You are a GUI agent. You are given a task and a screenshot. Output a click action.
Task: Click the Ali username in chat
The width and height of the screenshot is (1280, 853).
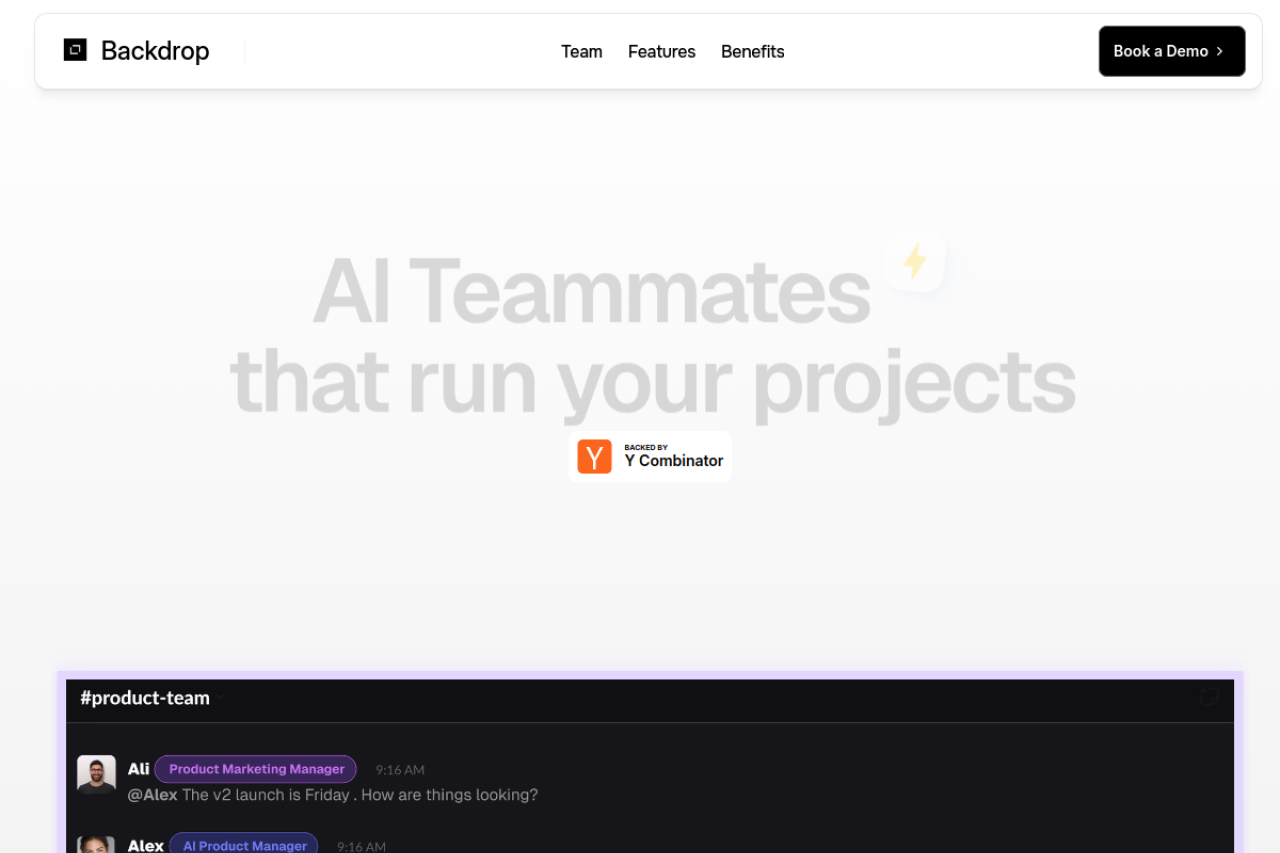click(x=139, y=769)
